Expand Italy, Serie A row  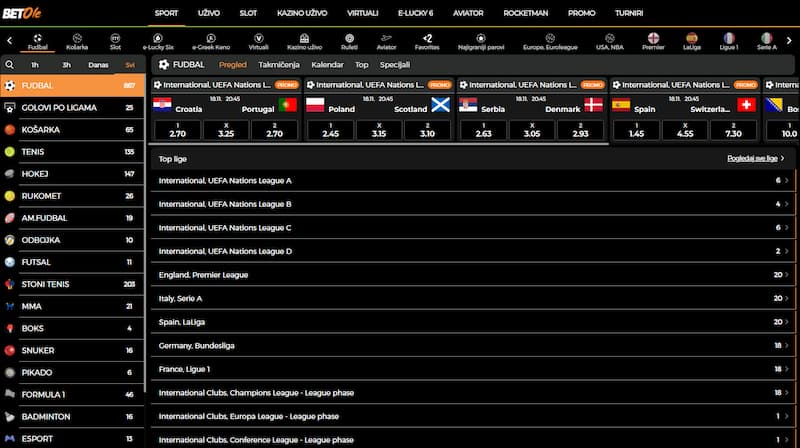click(x=473, y=298)
